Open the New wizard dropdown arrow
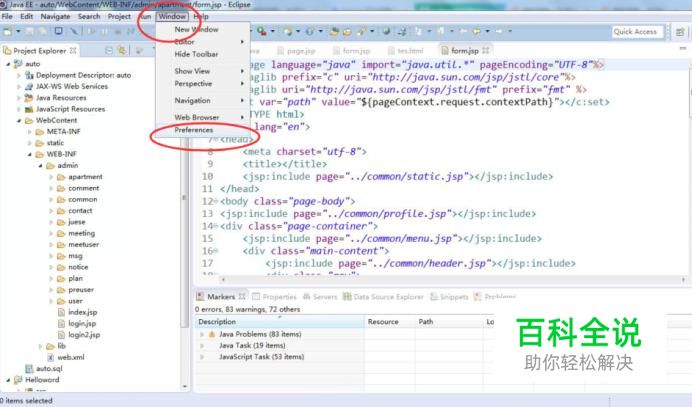This screenshot has height=407, width=692. [18, 31]
